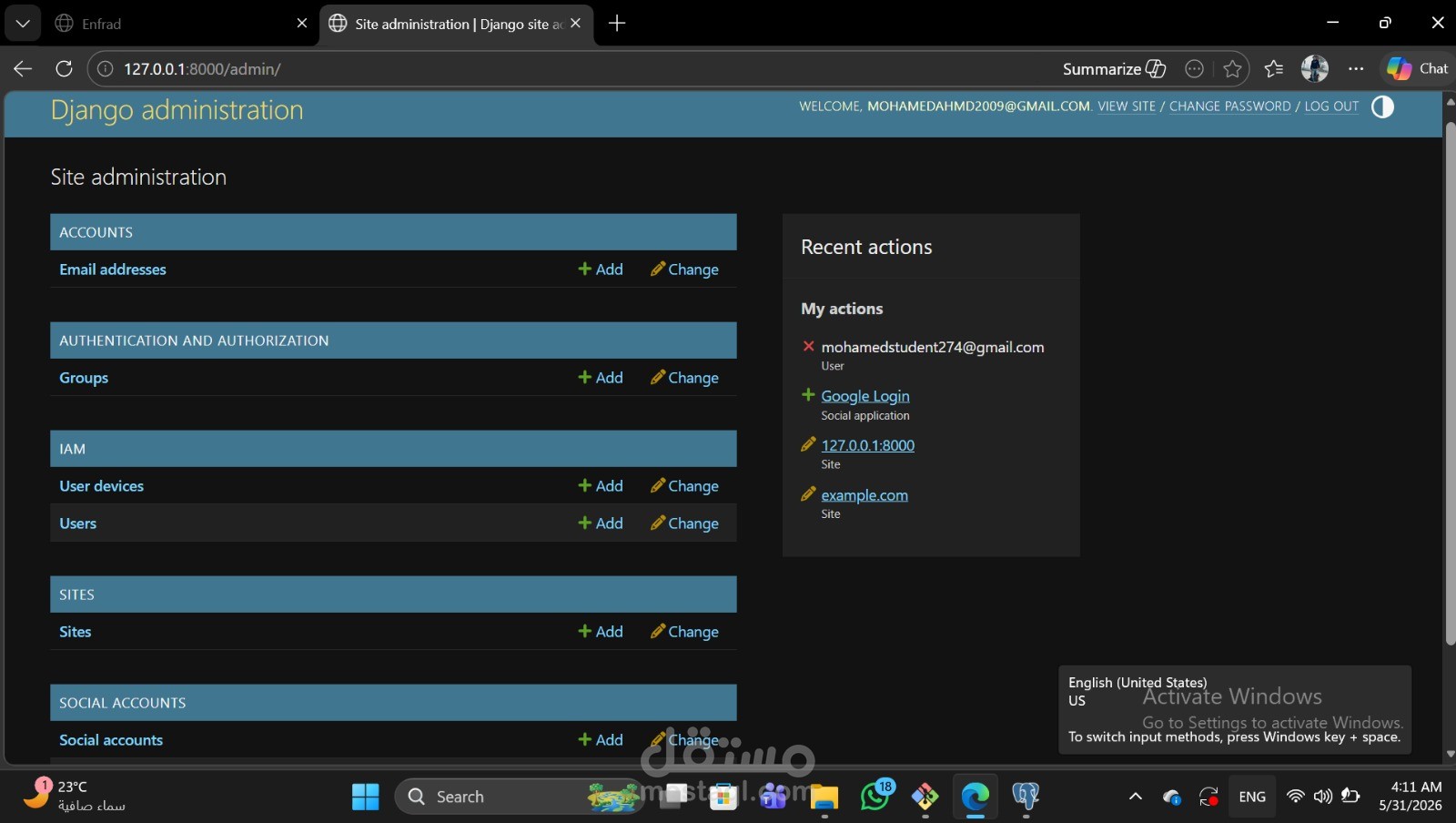This screenshot has height=823, width=1456.
Task: Open the Accounts app section header
Action: (x=96, y=232)
